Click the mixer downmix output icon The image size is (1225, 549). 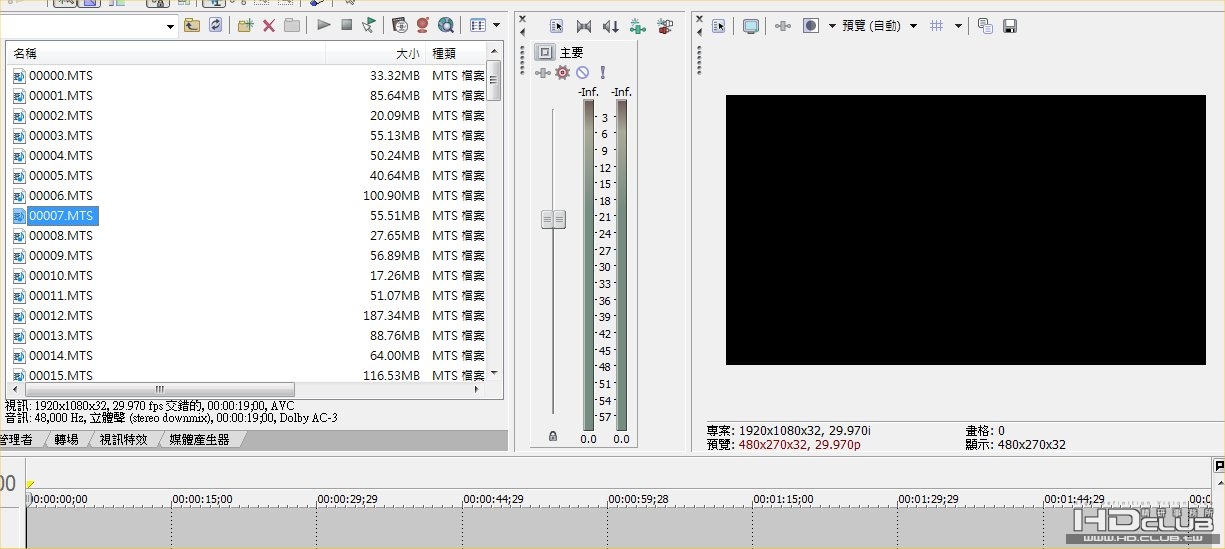click(585, 26)
